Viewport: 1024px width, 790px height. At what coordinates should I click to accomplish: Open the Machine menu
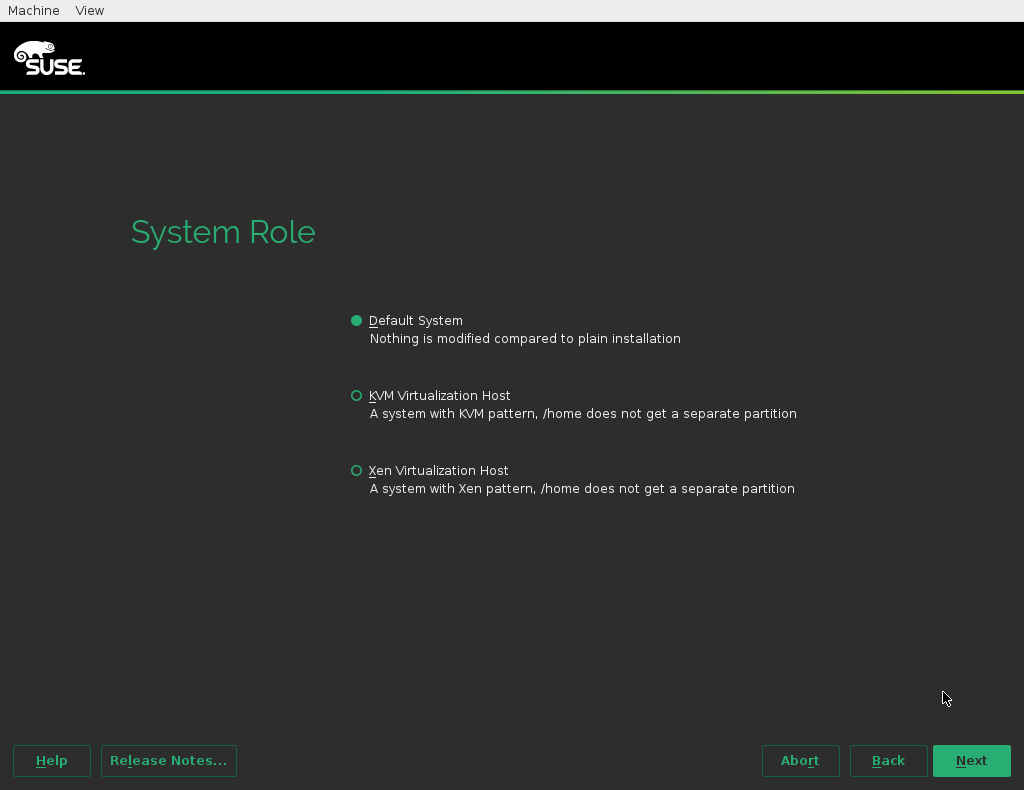click(33, 10)
